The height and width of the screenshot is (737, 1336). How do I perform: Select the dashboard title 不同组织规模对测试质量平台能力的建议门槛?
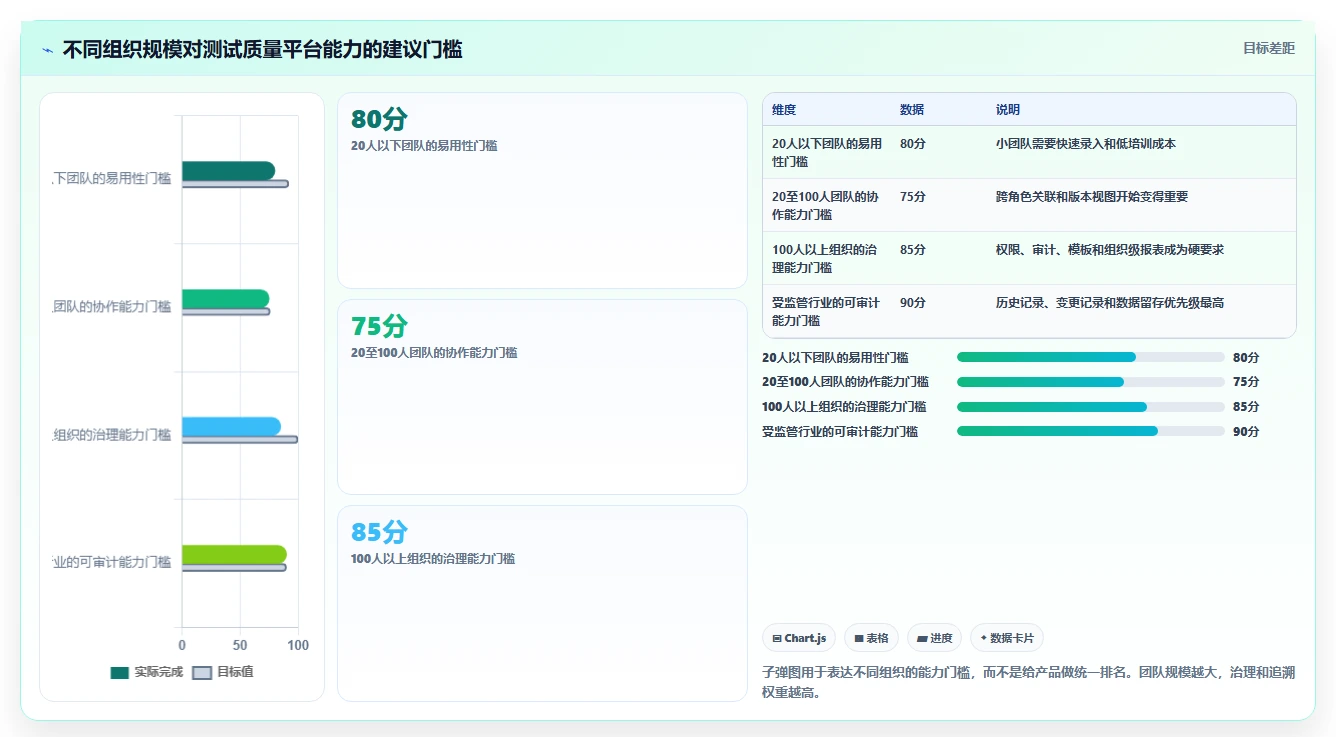click(262, 50)
